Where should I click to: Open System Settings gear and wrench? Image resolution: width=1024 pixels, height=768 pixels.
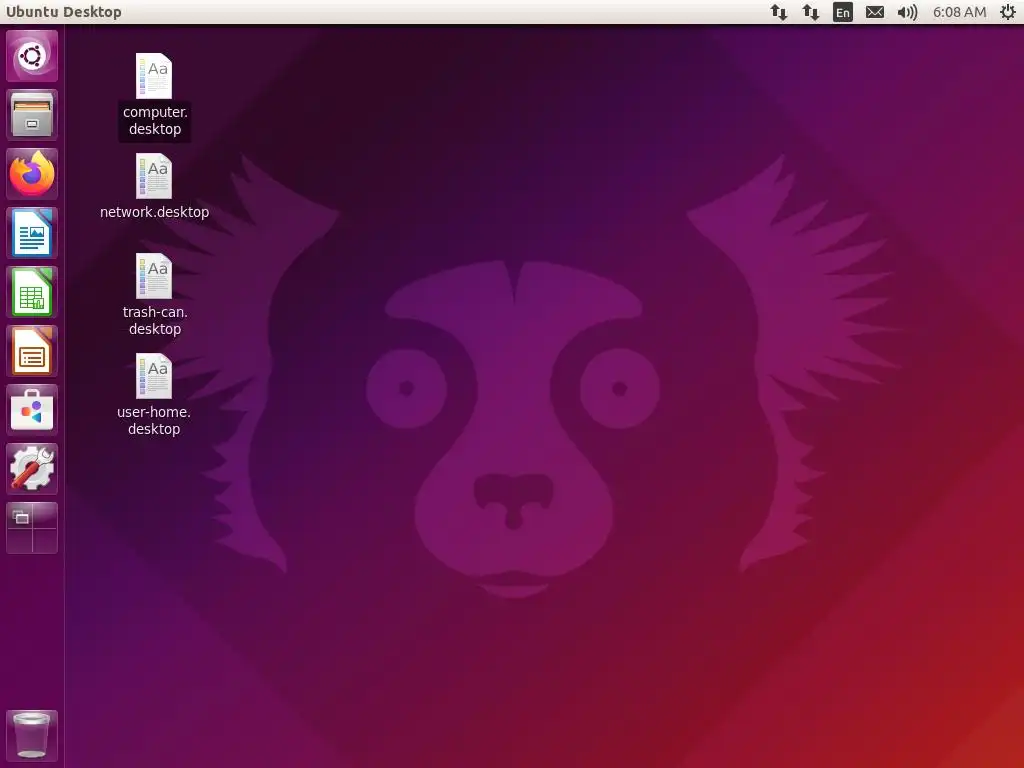32,468
